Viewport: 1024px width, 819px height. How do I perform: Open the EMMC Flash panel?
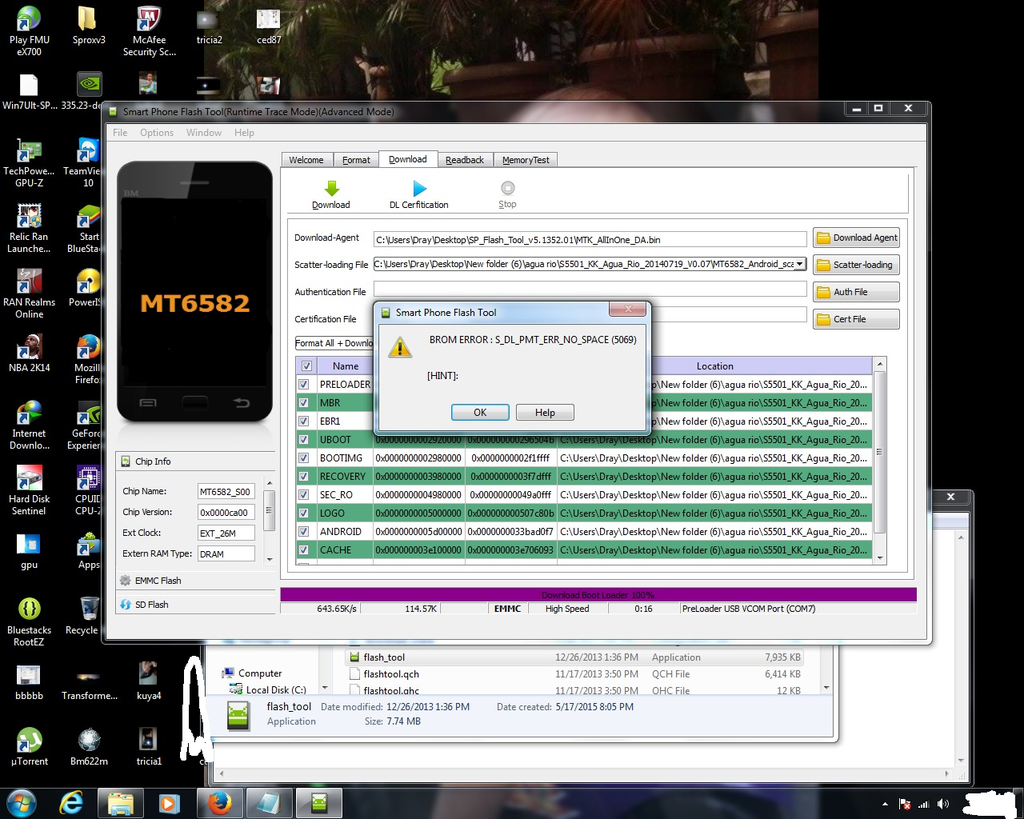[x=158, y=580]
